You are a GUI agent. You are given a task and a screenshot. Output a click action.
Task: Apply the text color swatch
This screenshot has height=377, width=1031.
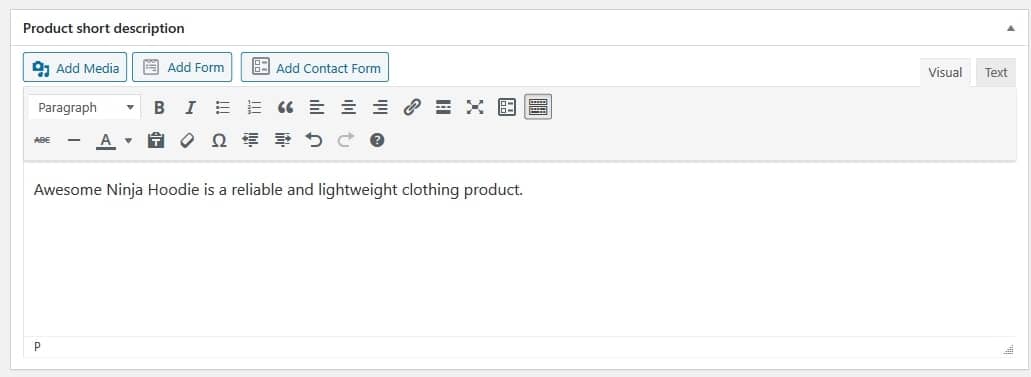[x=106, y=140]
